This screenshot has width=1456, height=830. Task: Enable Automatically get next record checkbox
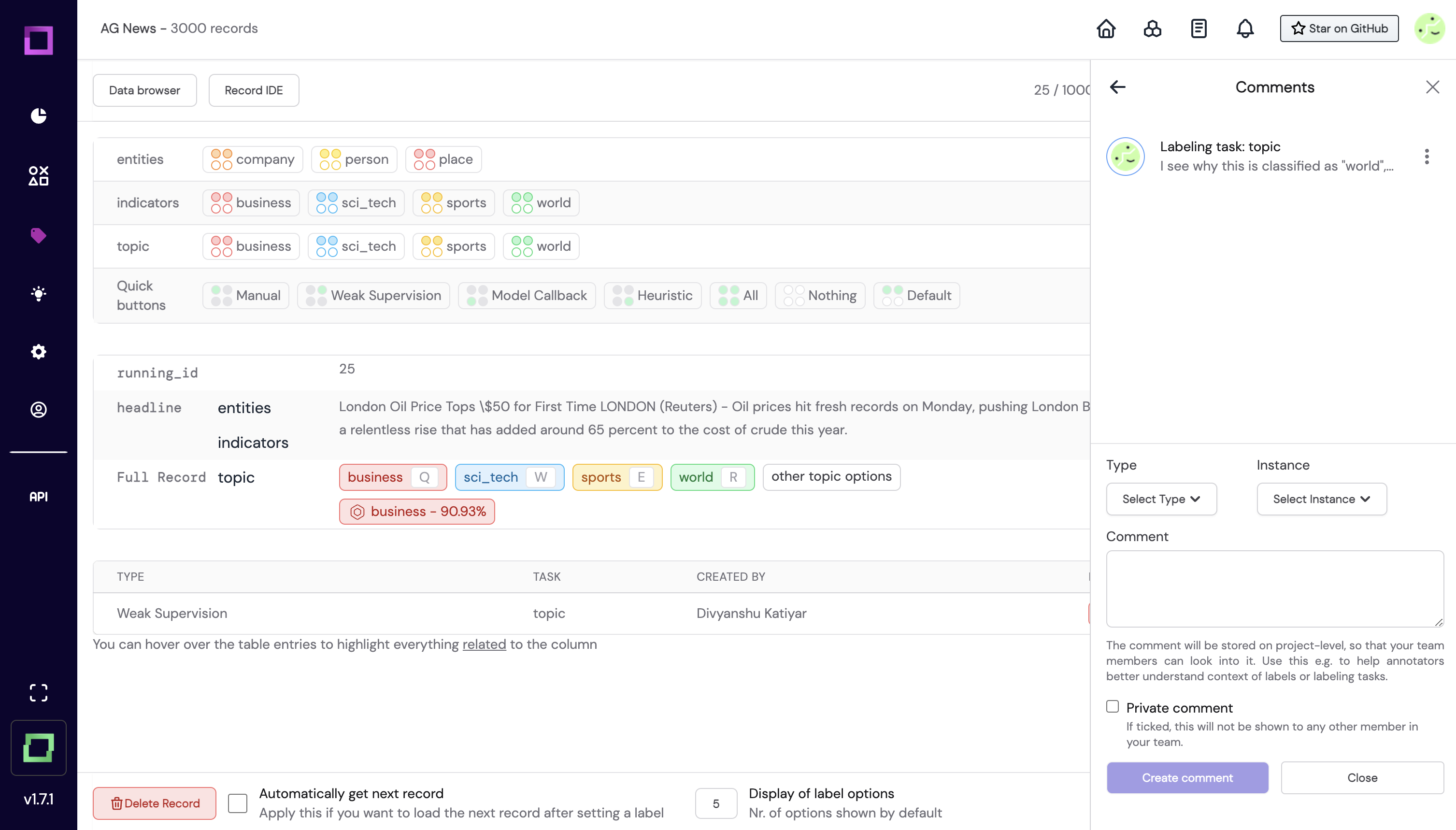click(x=238, y=803)
